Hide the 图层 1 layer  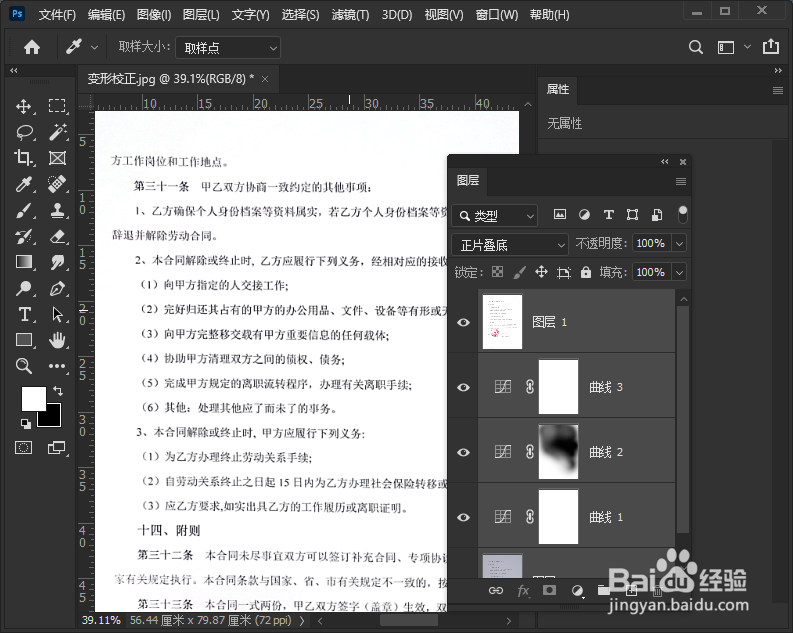[x=463, y=323]
